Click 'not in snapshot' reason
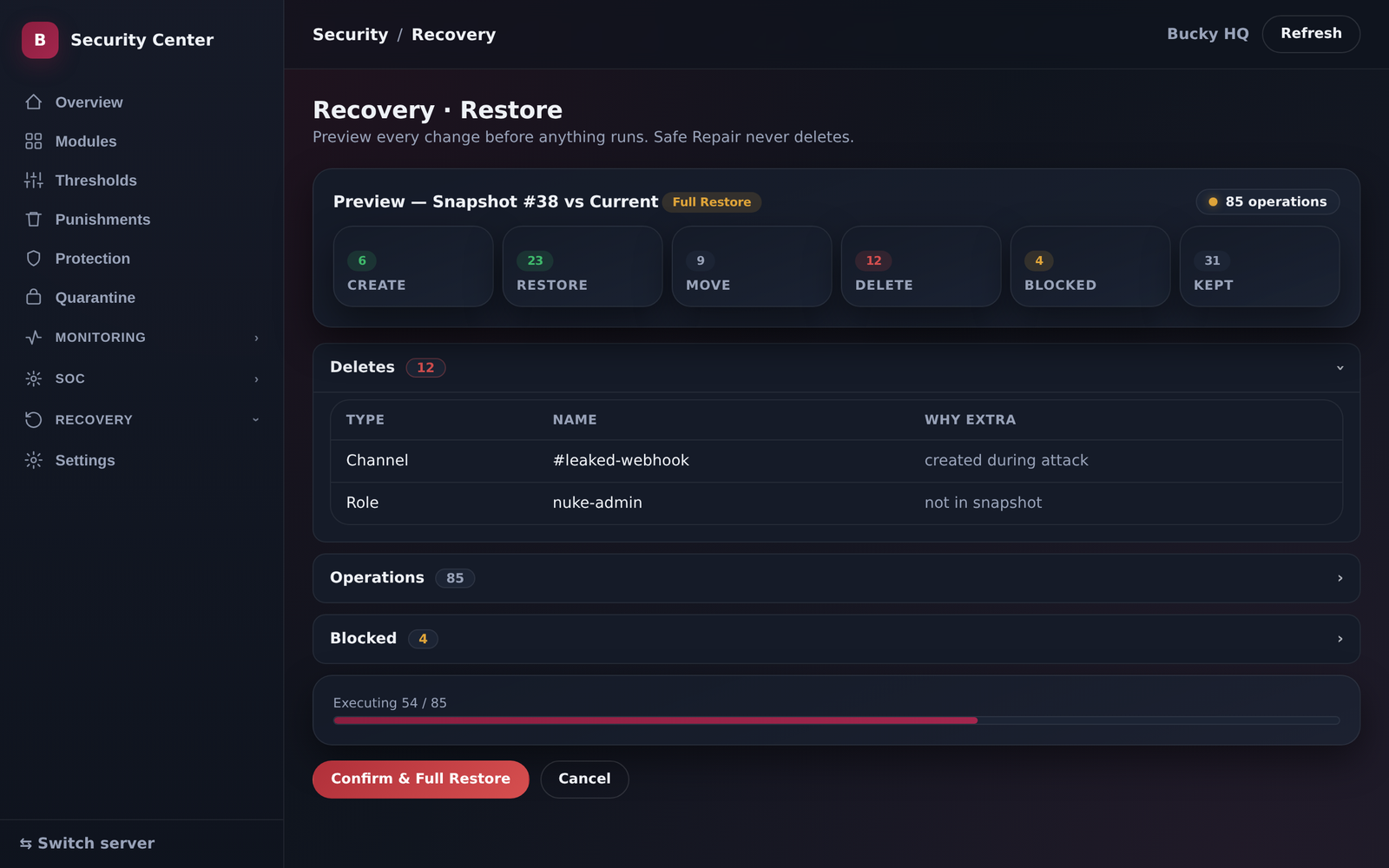The height and width of the screenshot is (868, 1389). pyautogui.click(x=983, y=503)
